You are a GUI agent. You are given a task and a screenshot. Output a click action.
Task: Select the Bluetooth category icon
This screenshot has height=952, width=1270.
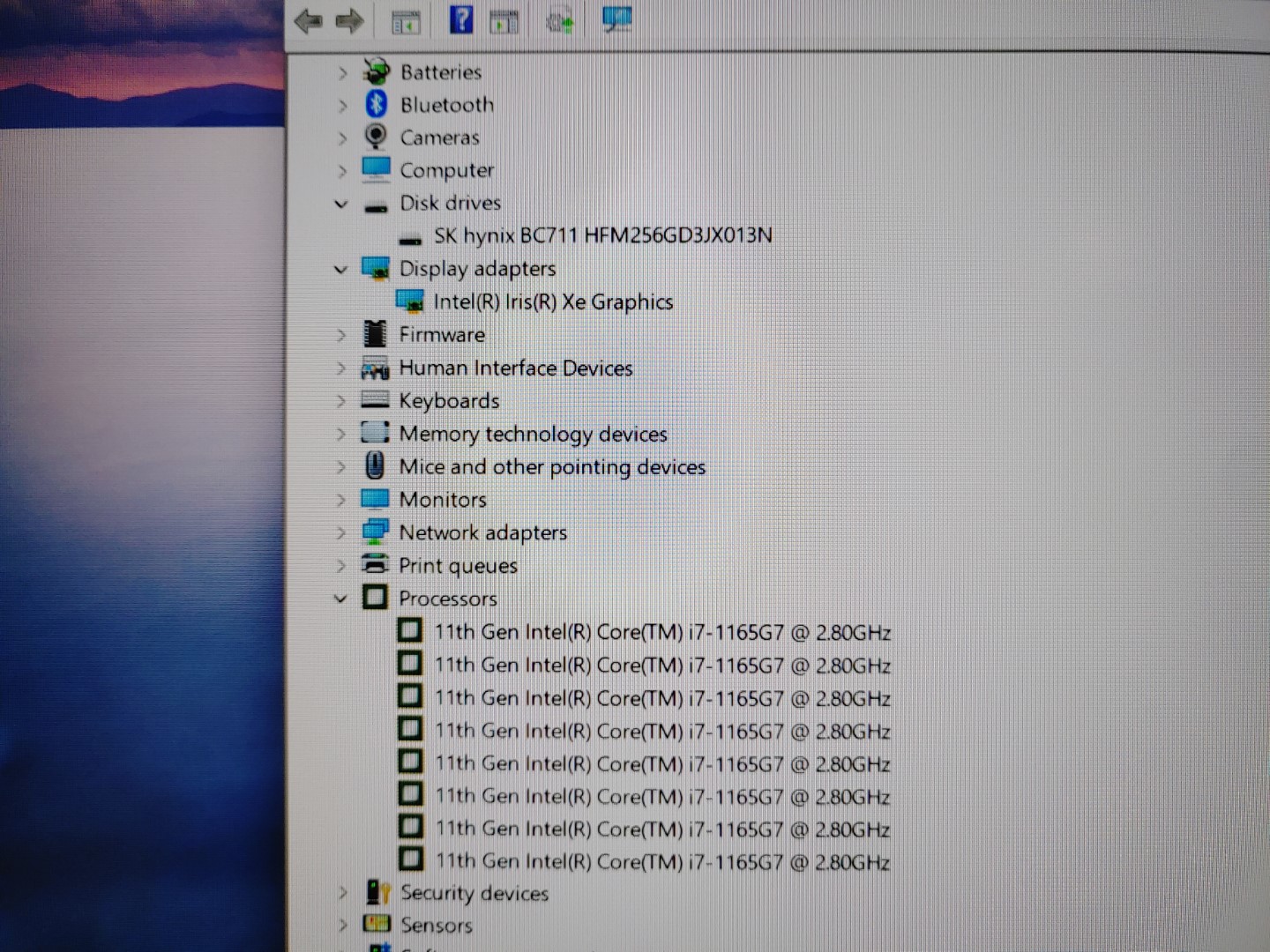[377, 104]
